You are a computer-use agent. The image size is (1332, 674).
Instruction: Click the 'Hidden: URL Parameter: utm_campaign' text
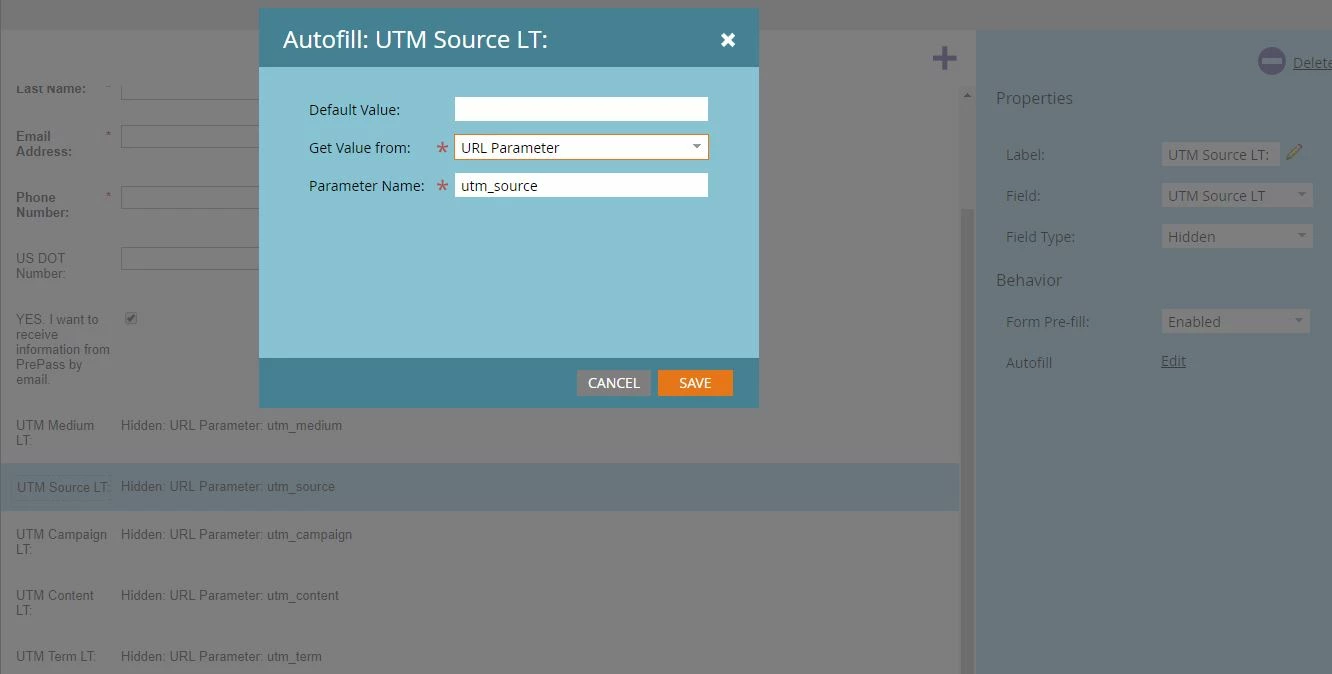coord(236,535)
